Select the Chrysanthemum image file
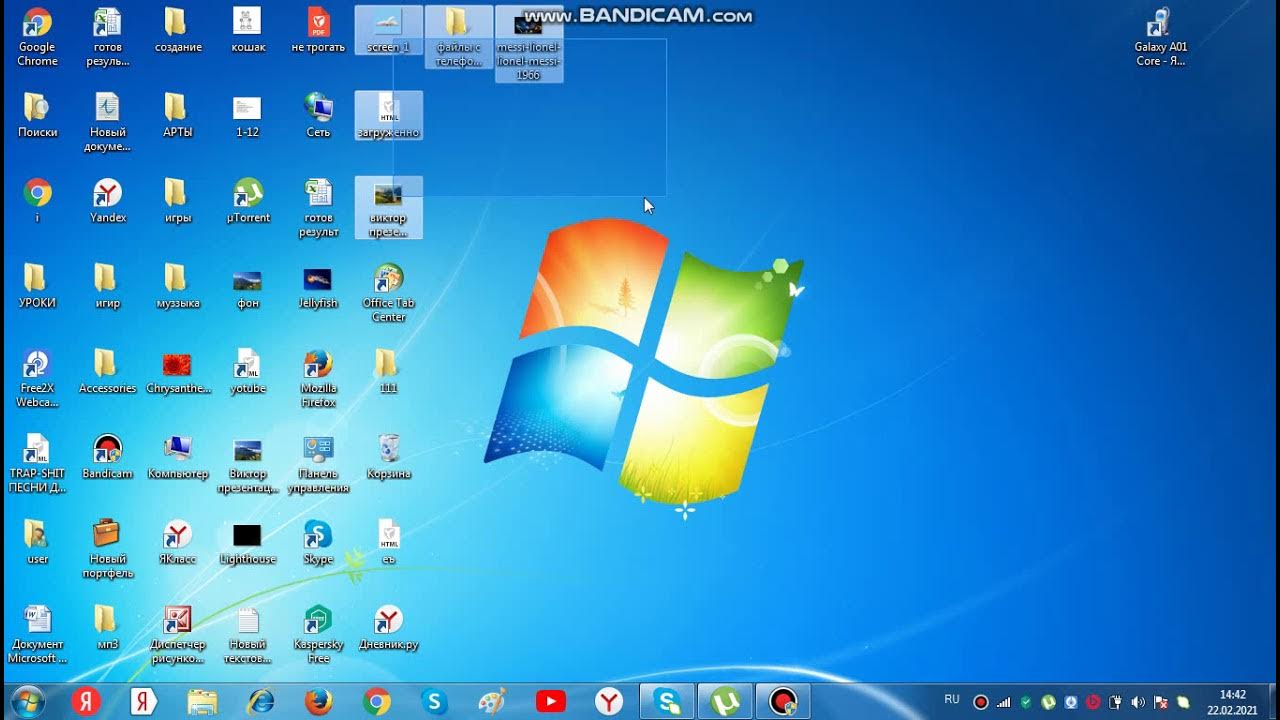This screenshot has height=720, width=1280. click(178, 371)
